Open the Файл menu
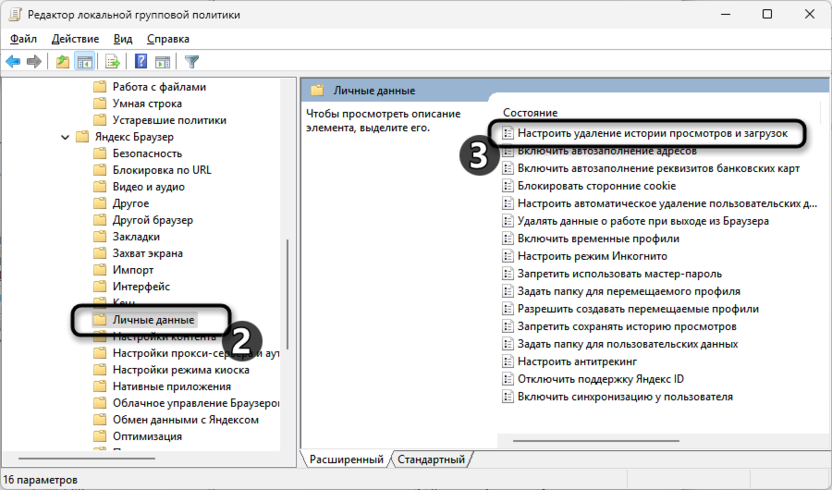 tap(23, 39)
